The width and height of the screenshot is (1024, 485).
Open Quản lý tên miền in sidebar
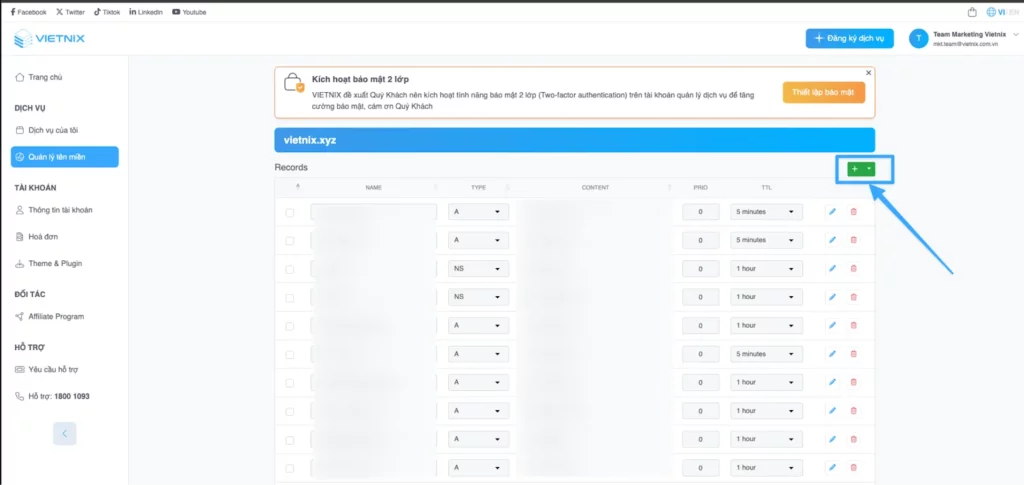click(x=65, y=157)
